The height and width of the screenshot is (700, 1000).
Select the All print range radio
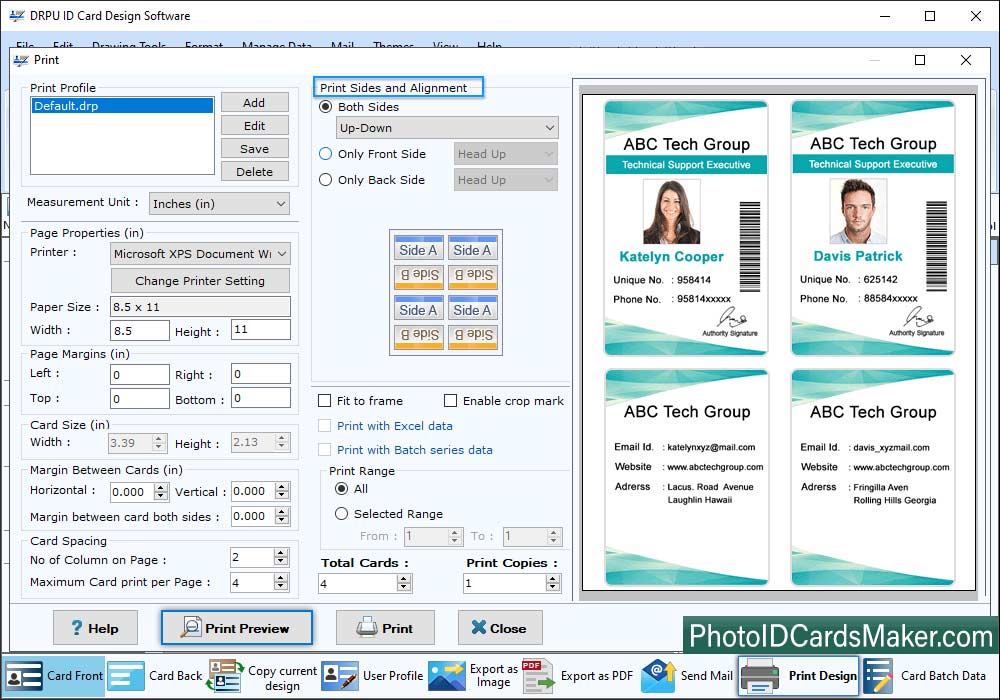coord(342,488)
